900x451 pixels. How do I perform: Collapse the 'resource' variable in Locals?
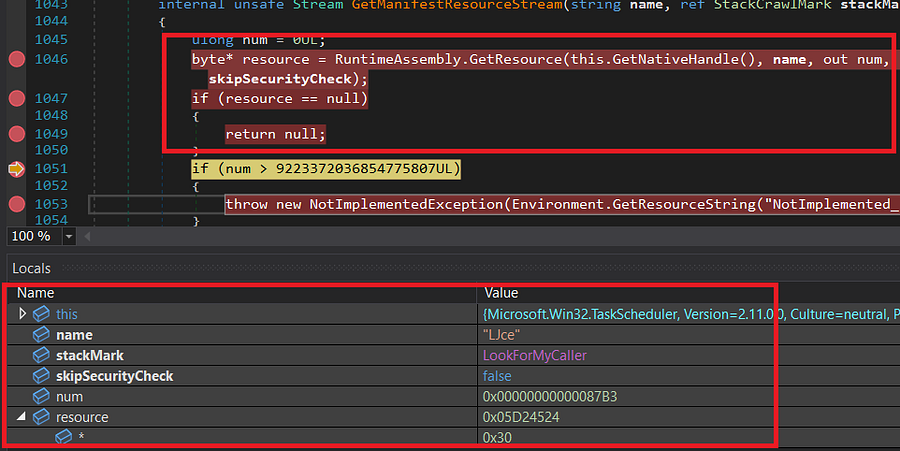click(x=21, y=417)
